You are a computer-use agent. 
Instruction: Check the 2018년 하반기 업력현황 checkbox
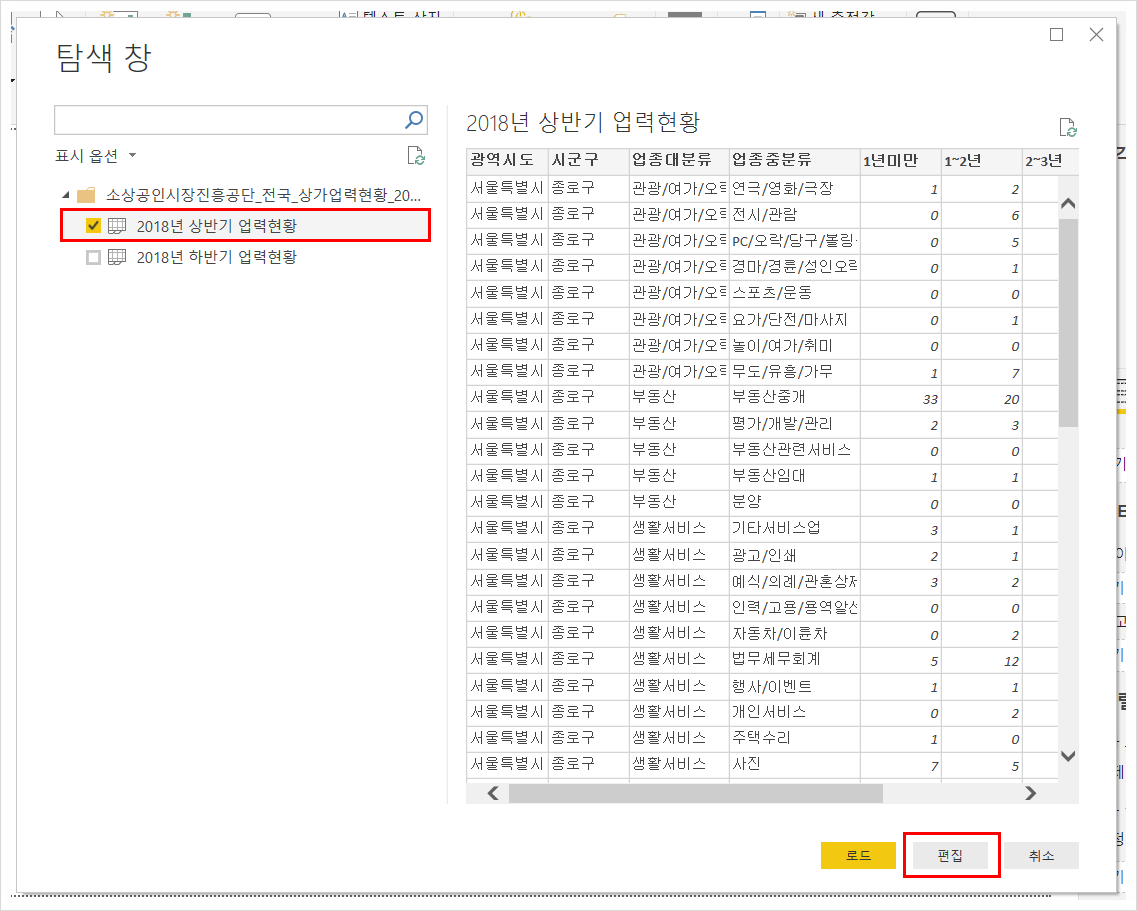(93, 257)
